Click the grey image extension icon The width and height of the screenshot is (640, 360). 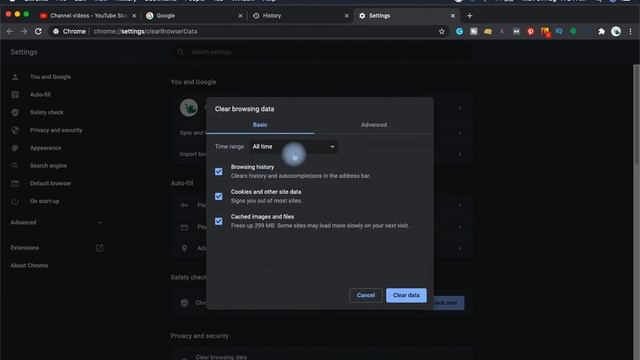[x=473, y=31]
